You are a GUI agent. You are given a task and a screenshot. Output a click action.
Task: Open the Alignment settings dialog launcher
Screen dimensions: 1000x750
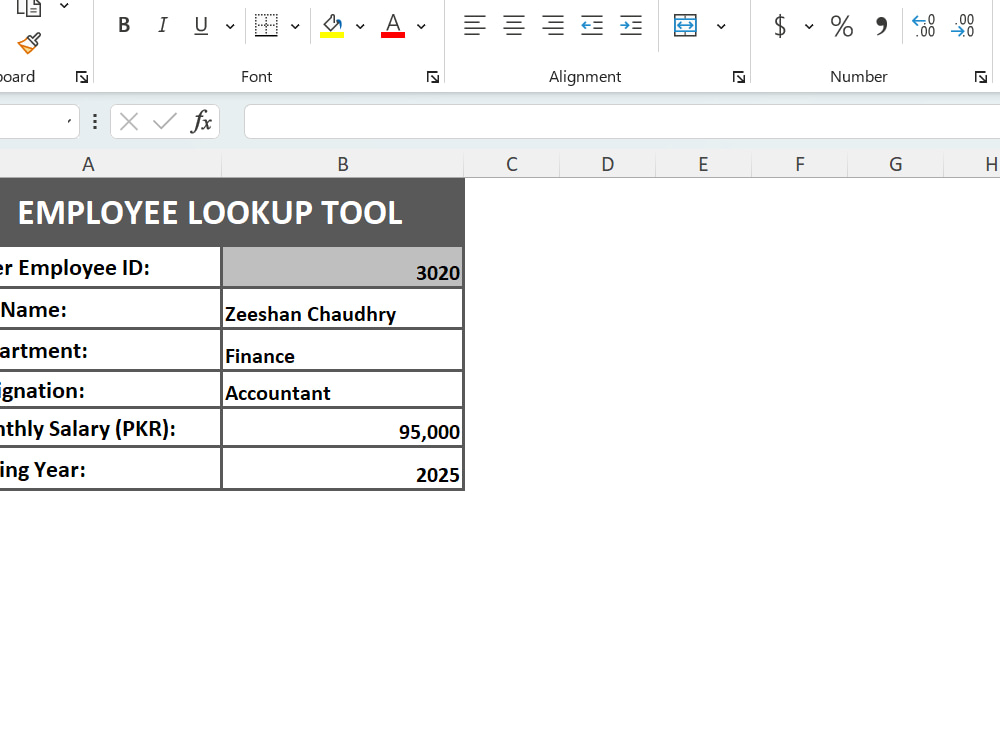739,77
